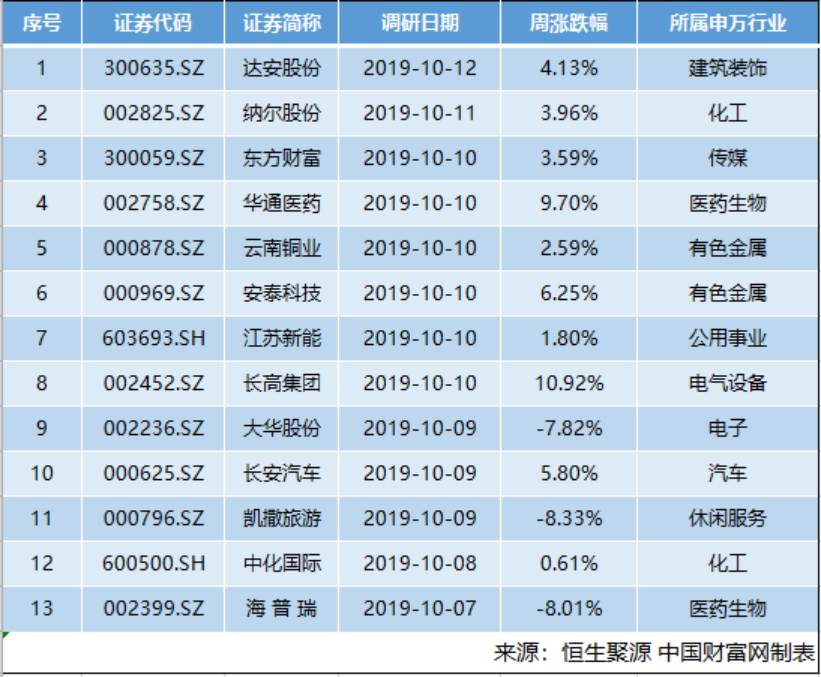Click the 证券代码 column header
Image resolution: width=821 pixels, height=677 pixels.
point(153,23)
